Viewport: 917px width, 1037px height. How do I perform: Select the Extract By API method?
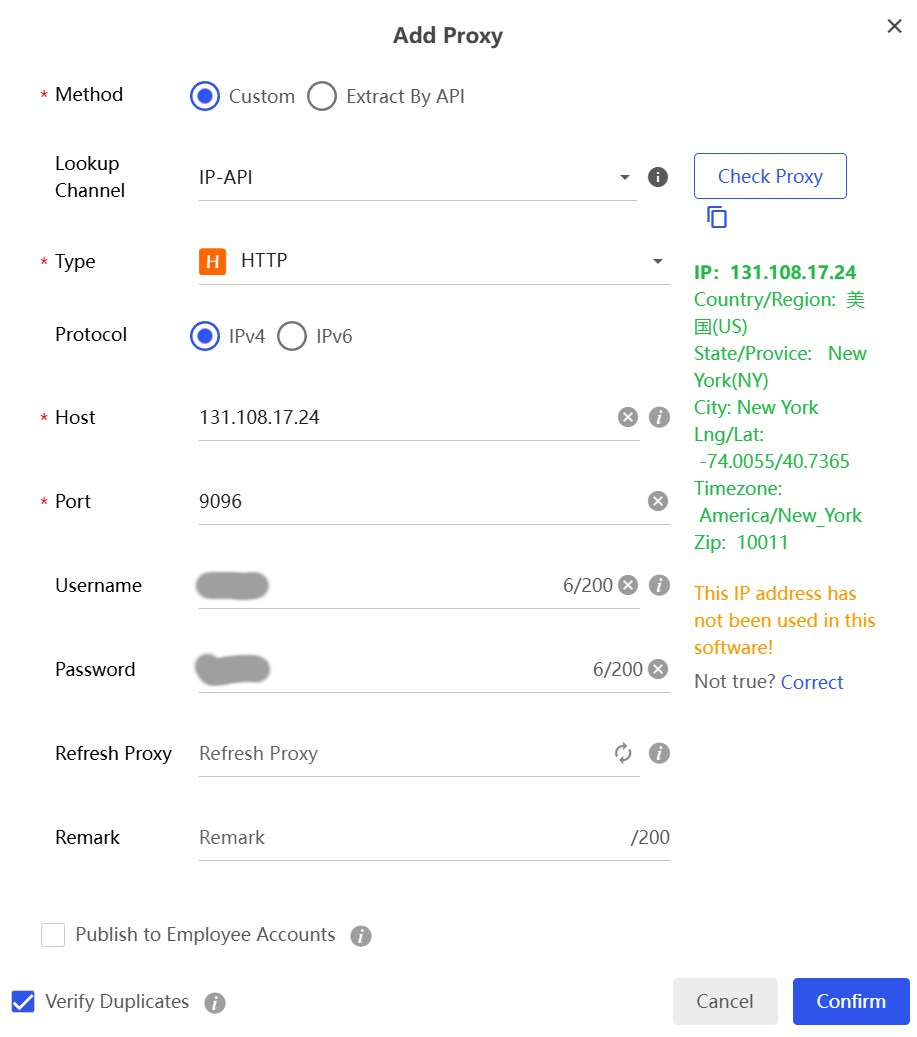point(322,97)
